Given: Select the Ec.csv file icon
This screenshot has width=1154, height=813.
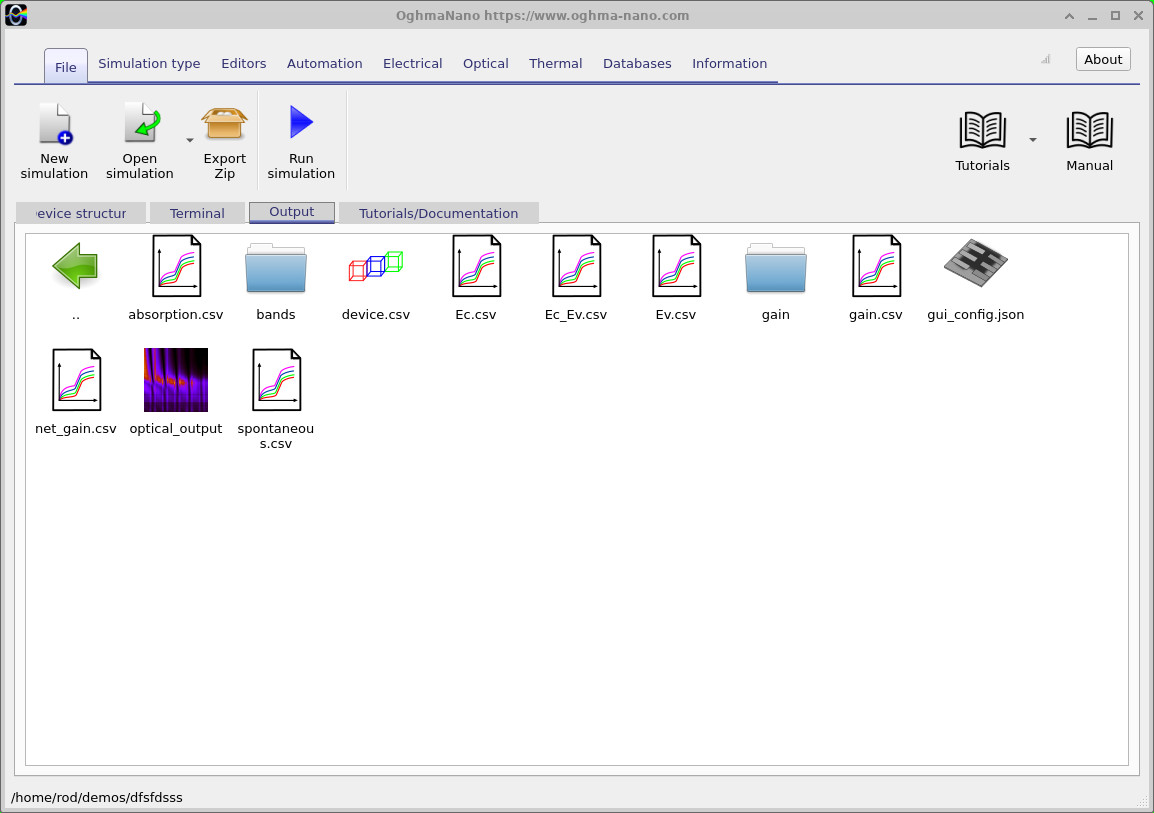Looking at the screenshot, I should coord(476,266).
